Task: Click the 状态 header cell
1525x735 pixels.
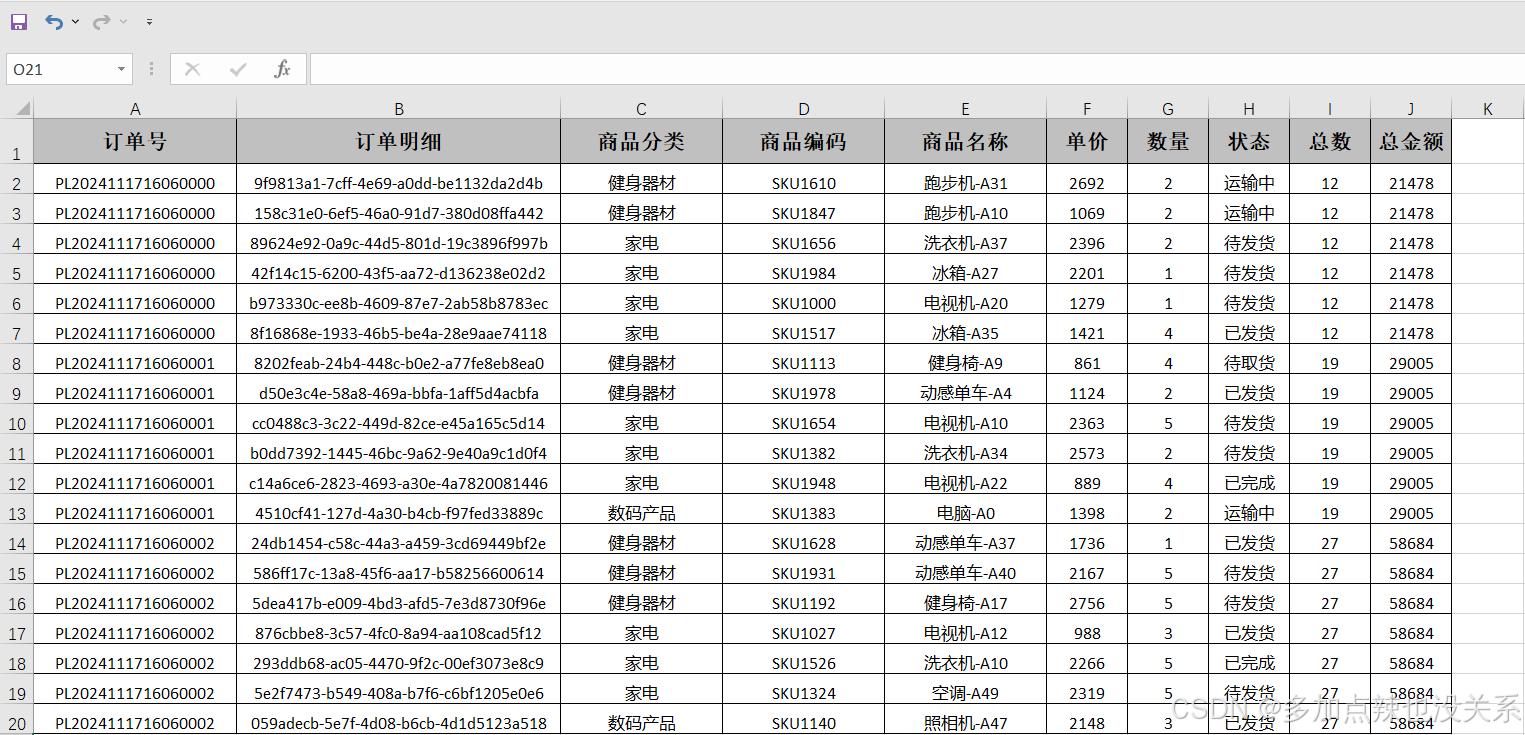Action: (1249, 142)
